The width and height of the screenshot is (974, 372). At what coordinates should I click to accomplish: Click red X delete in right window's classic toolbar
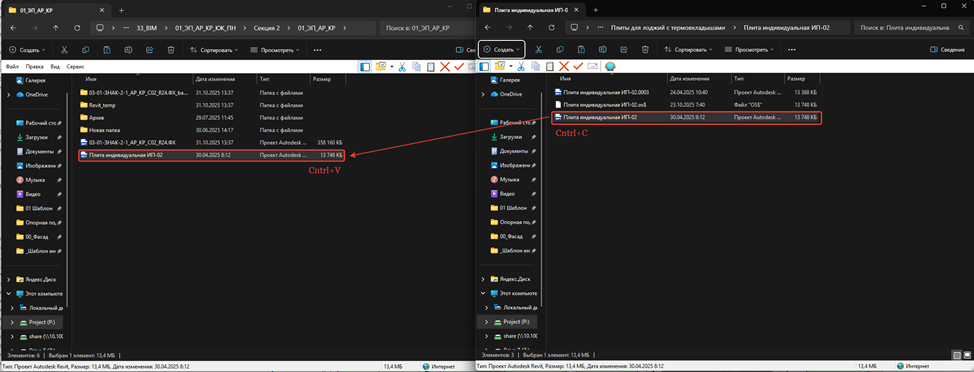click(564, 66)
